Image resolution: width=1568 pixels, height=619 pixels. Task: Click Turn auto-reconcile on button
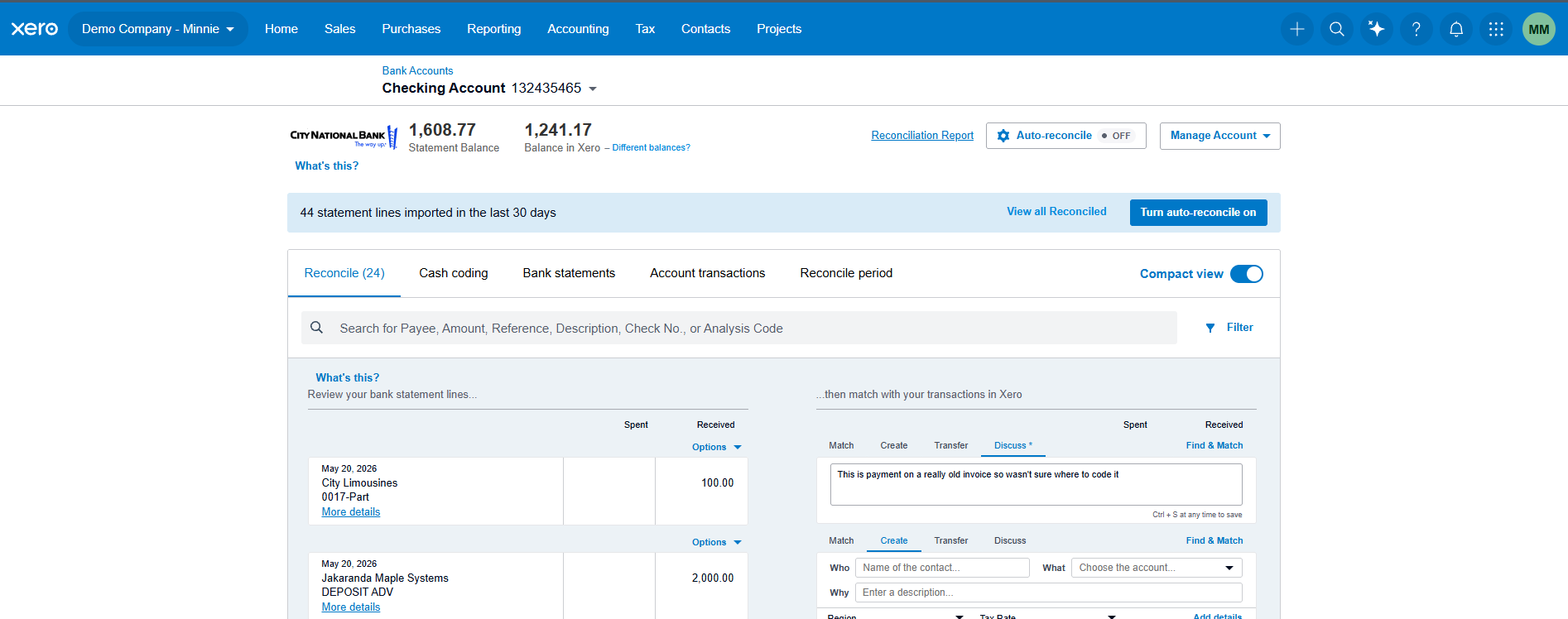[1198, 213]
